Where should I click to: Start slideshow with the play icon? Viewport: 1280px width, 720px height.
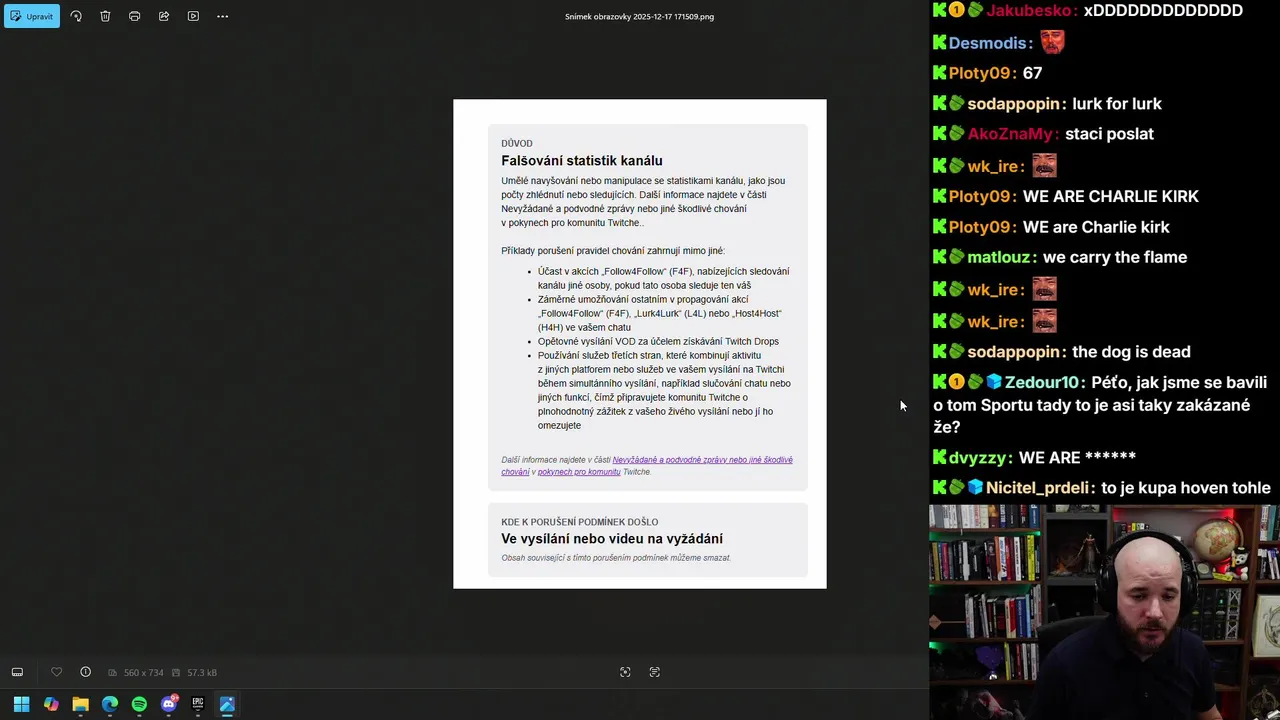pos(193,16)
